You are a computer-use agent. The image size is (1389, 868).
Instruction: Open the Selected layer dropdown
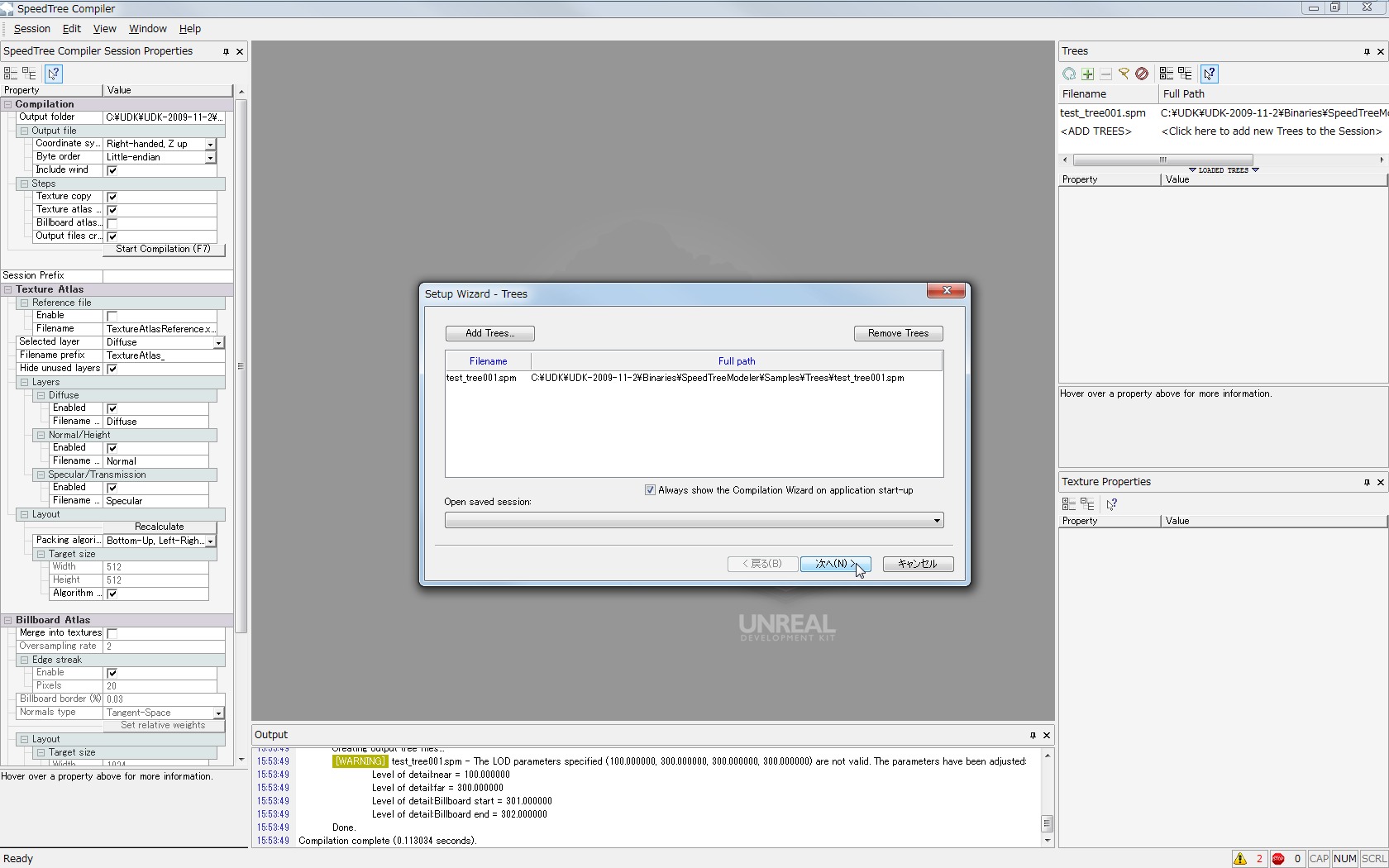tap(219, 342)
